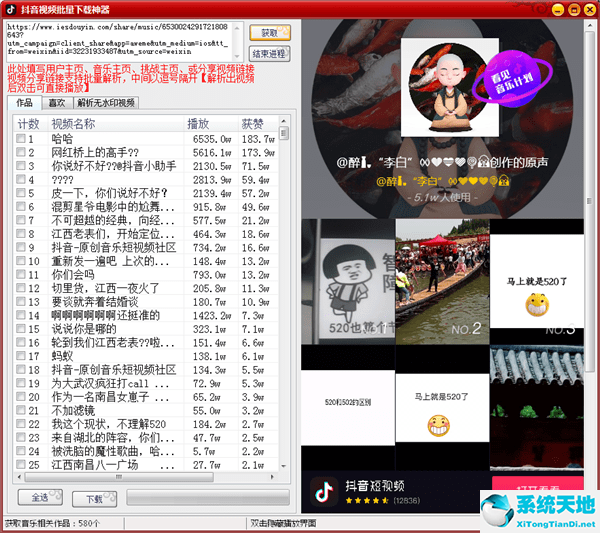
Task: Open the cartoon mushroom-head 520 video thumbnail
Action: pyautogui.click(x=348, y=282)
